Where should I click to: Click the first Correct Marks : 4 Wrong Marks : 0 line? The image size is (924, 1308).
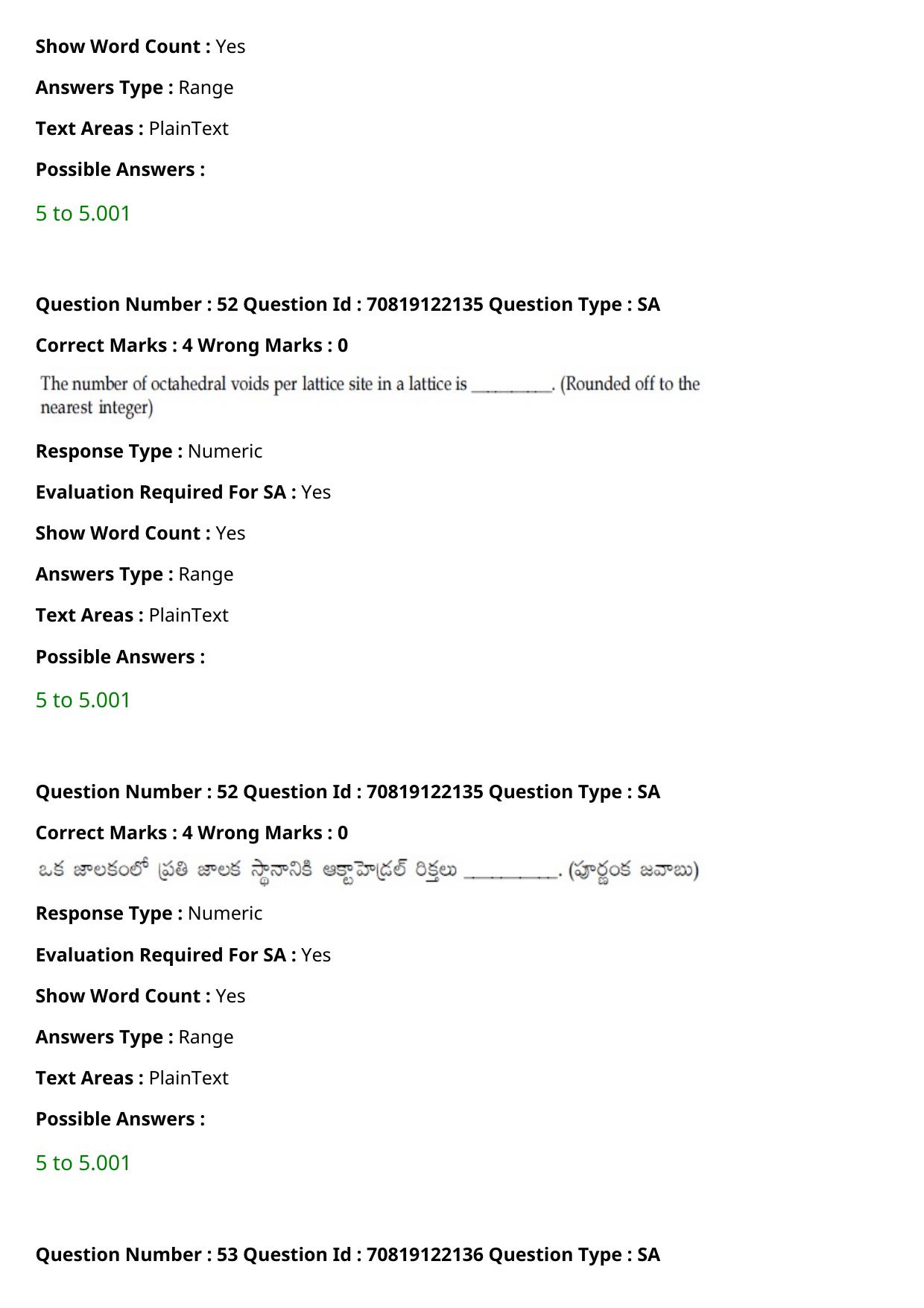click(192, 345)
